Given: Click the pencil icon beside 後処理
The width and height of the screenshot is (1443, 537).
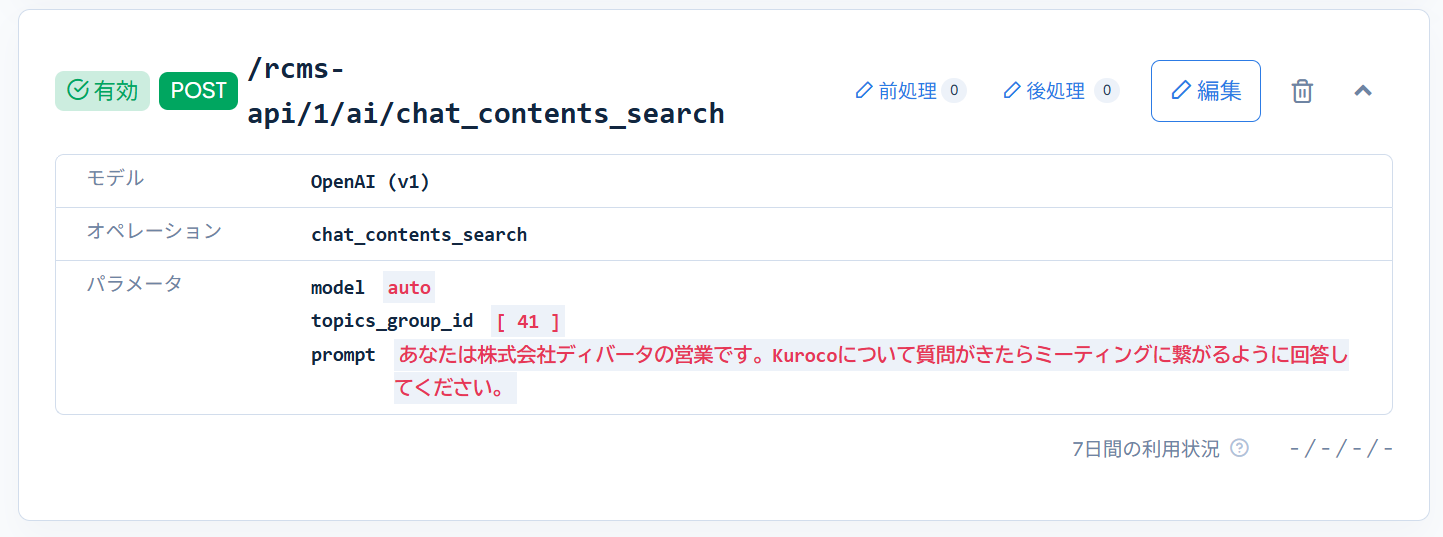Looking at the screenshot, I should [1012, 91].
